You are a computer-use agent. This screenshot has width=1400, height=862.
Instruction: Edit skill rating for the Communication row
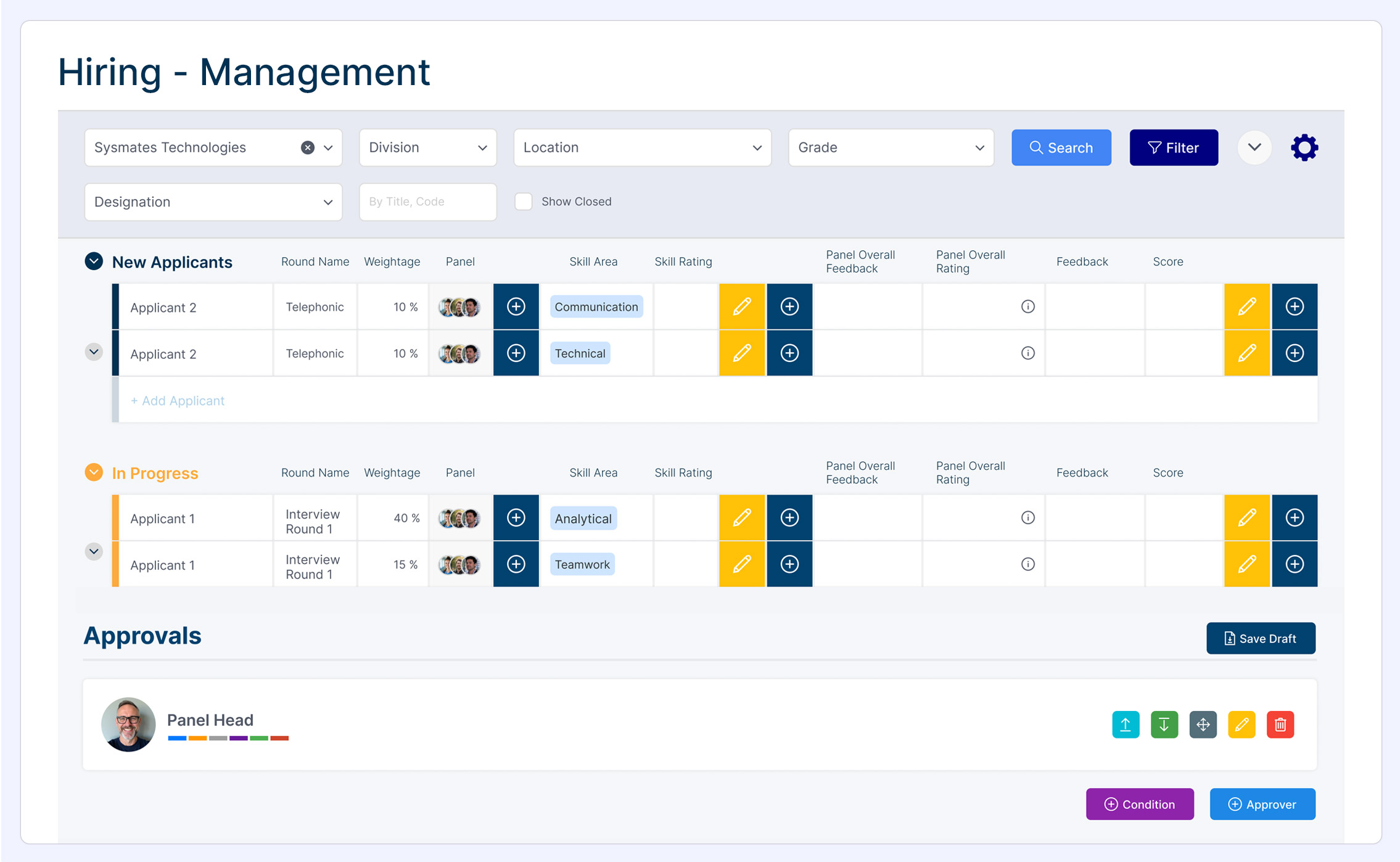(x=742, y=306)
